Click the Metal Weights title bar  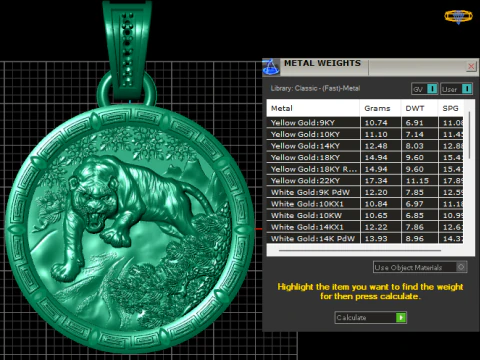(370, 67)
